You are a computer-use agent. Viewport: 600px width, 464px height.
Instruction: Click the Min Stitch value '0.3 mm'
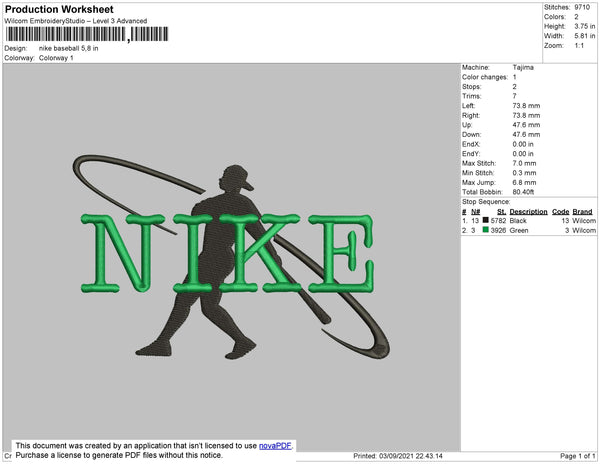(x=524, y=173)
